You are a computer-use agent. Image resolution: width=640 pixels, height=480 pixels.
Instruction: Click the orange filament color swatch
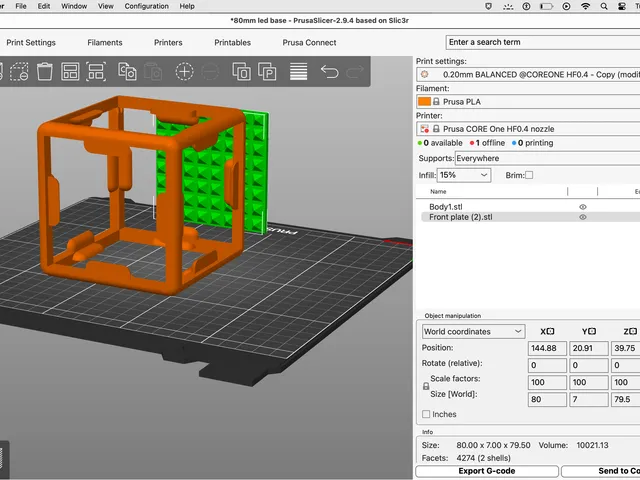click(424, 102)
